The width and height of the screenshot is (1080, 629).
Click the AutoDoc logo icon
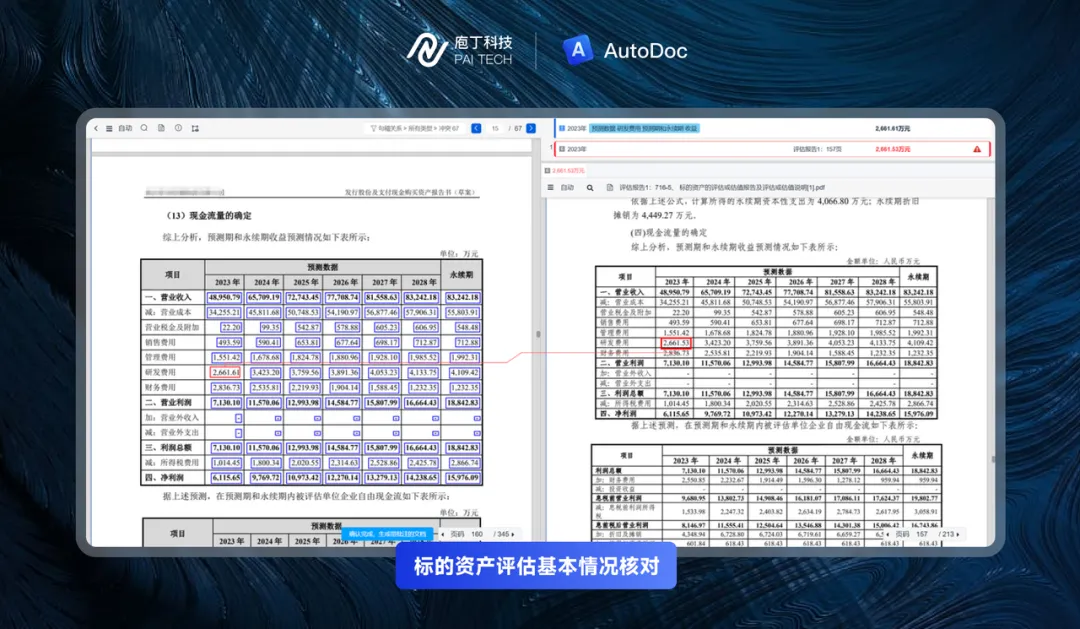coord(578,50)
